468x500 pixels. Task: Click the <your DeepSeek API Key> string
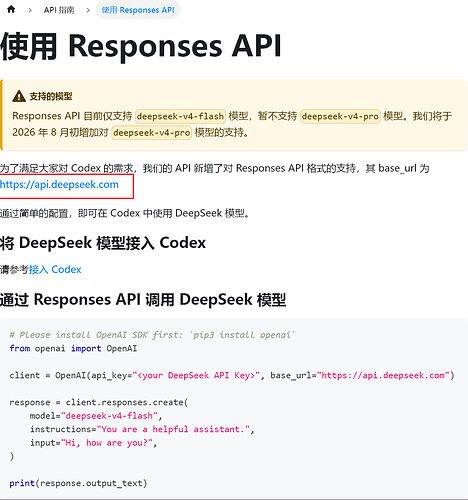tap(196, 375)
